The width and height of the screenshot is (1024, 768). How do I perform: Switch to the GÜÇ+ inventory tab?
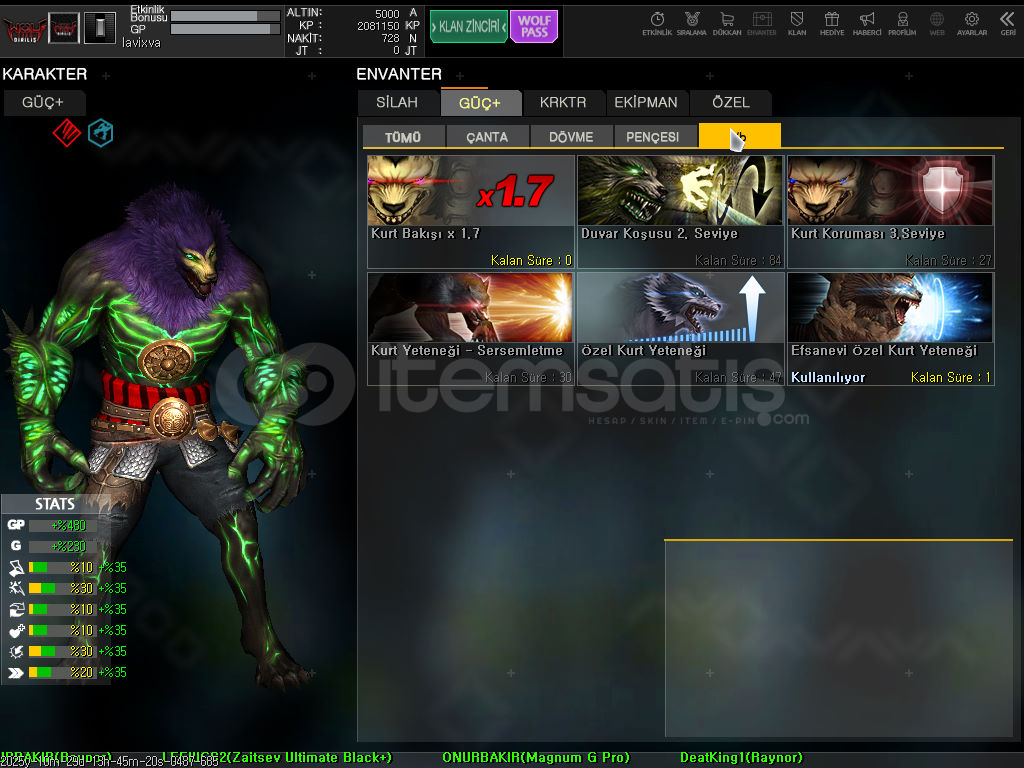pos(479,103)
